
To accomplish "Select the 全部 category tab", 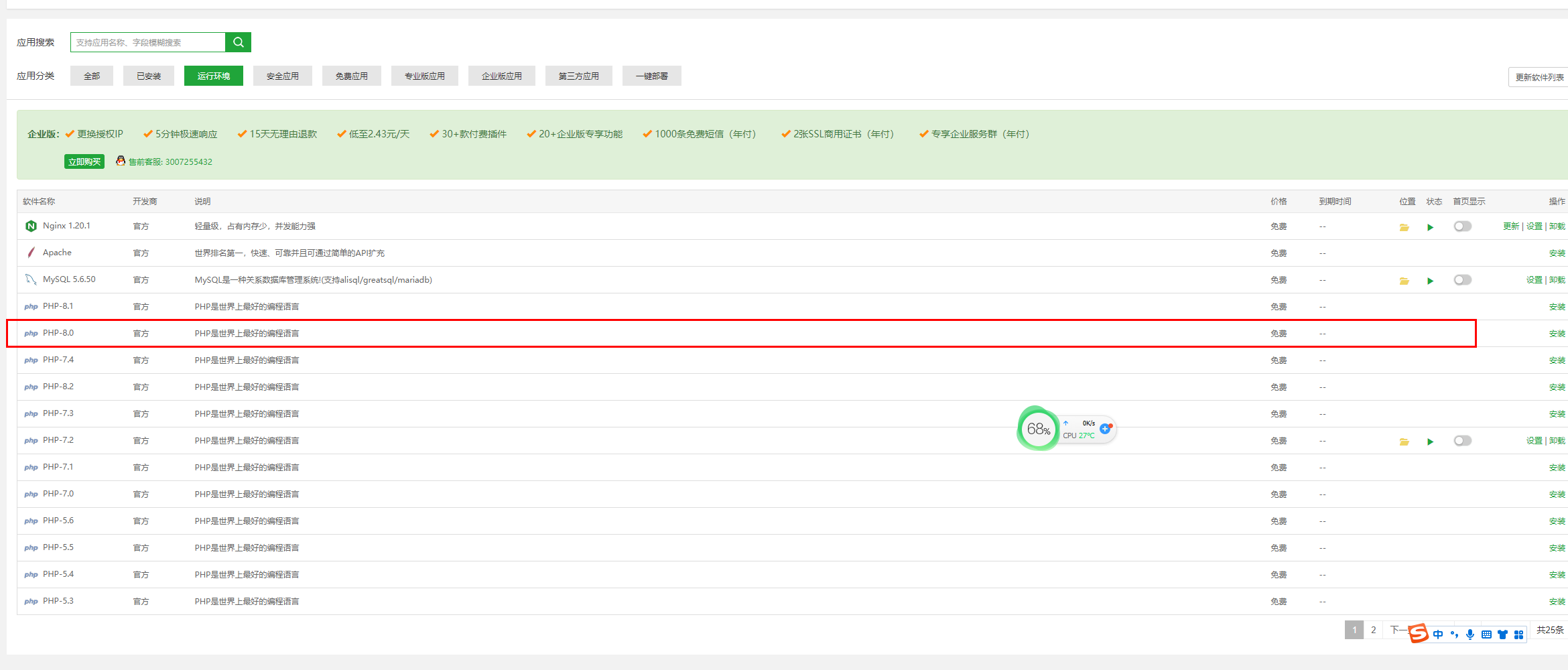I will [x=92, y=76].
